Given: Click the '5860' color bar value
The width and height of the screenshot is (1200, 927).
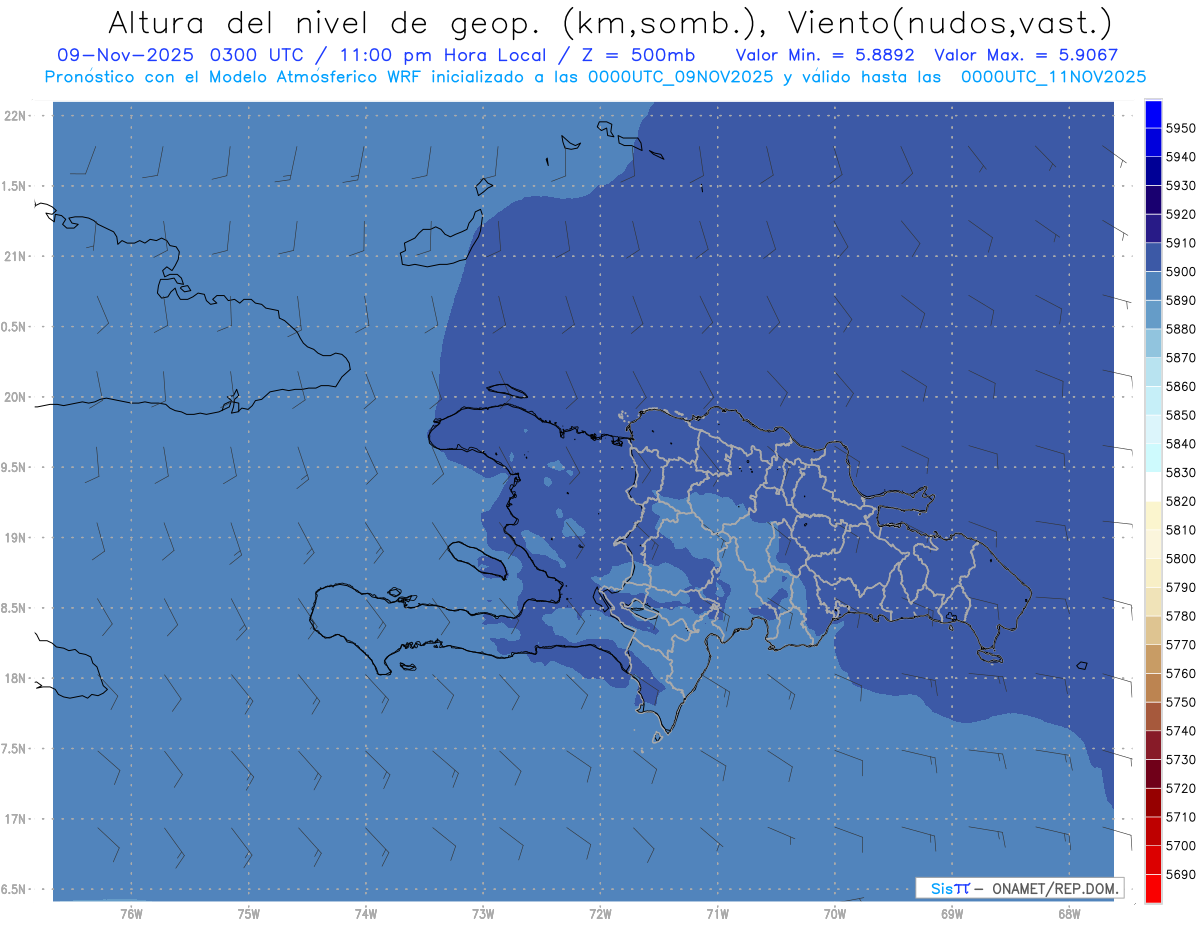Looking at the screenshot, I should pyautogui.click(x=1181, y=386).
